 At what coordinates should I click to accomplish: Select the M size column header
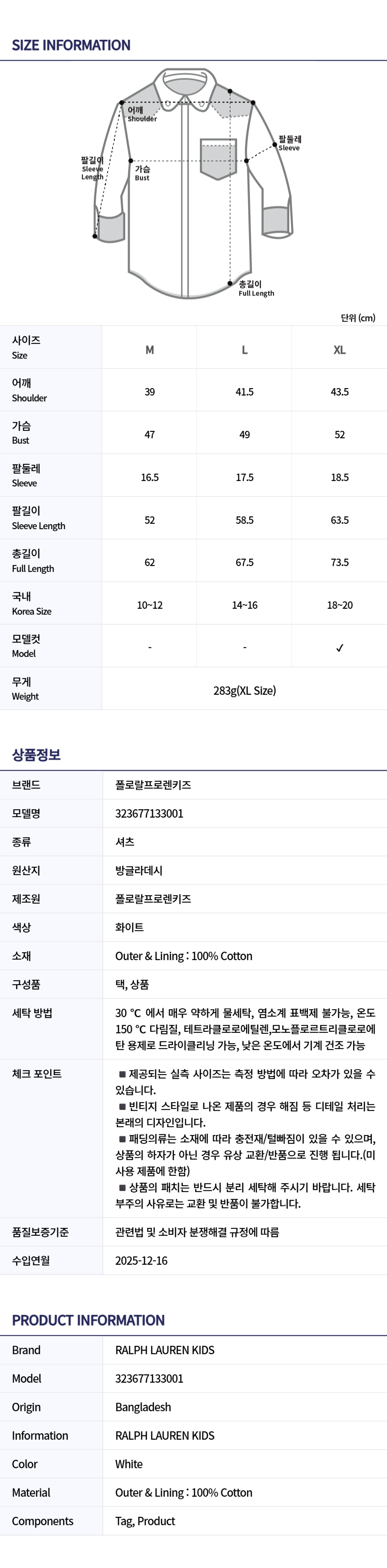point(150,350)
